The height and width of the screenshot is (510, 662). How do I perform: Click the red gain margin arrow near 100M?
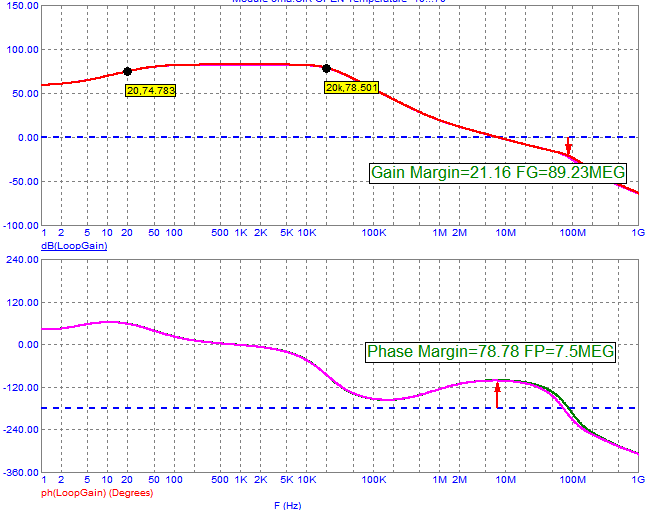coord(568,146)
